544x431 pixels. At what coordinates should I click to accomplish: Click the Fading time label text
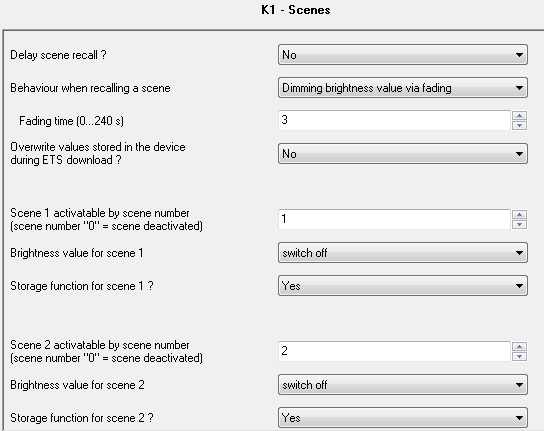[71, 121]
